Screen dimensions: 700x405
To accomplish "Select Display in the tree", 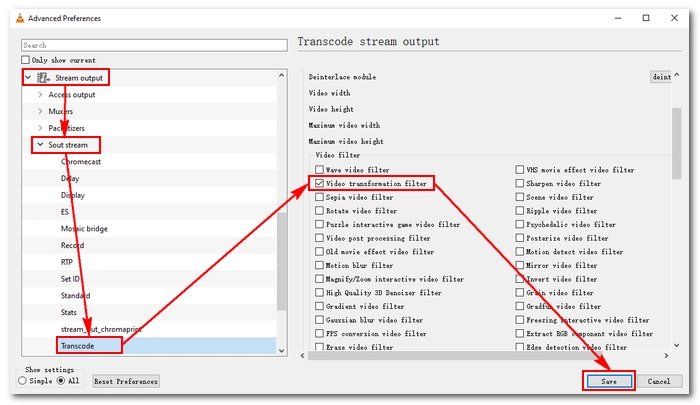I will click(x=73, y=195).
